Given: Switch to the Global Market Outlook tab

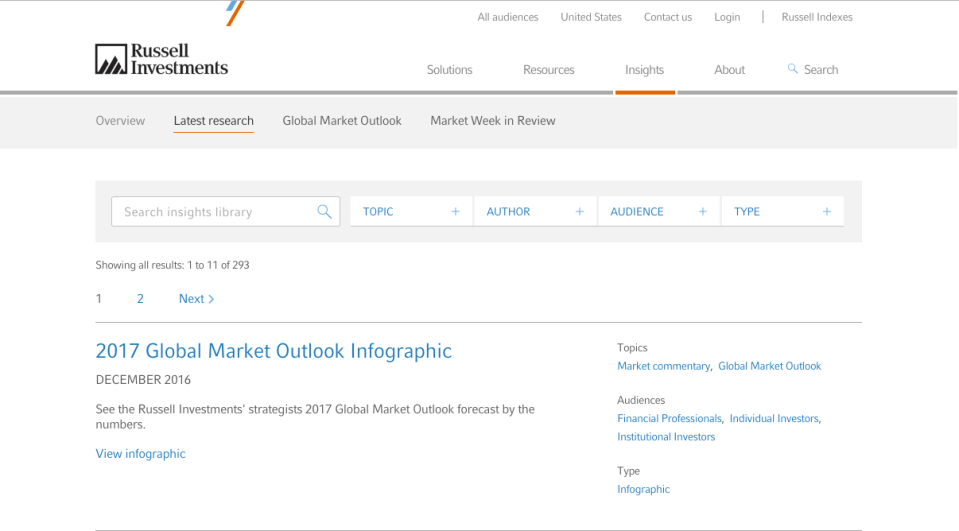Looking at the screenshot, I should coord(342,121).
